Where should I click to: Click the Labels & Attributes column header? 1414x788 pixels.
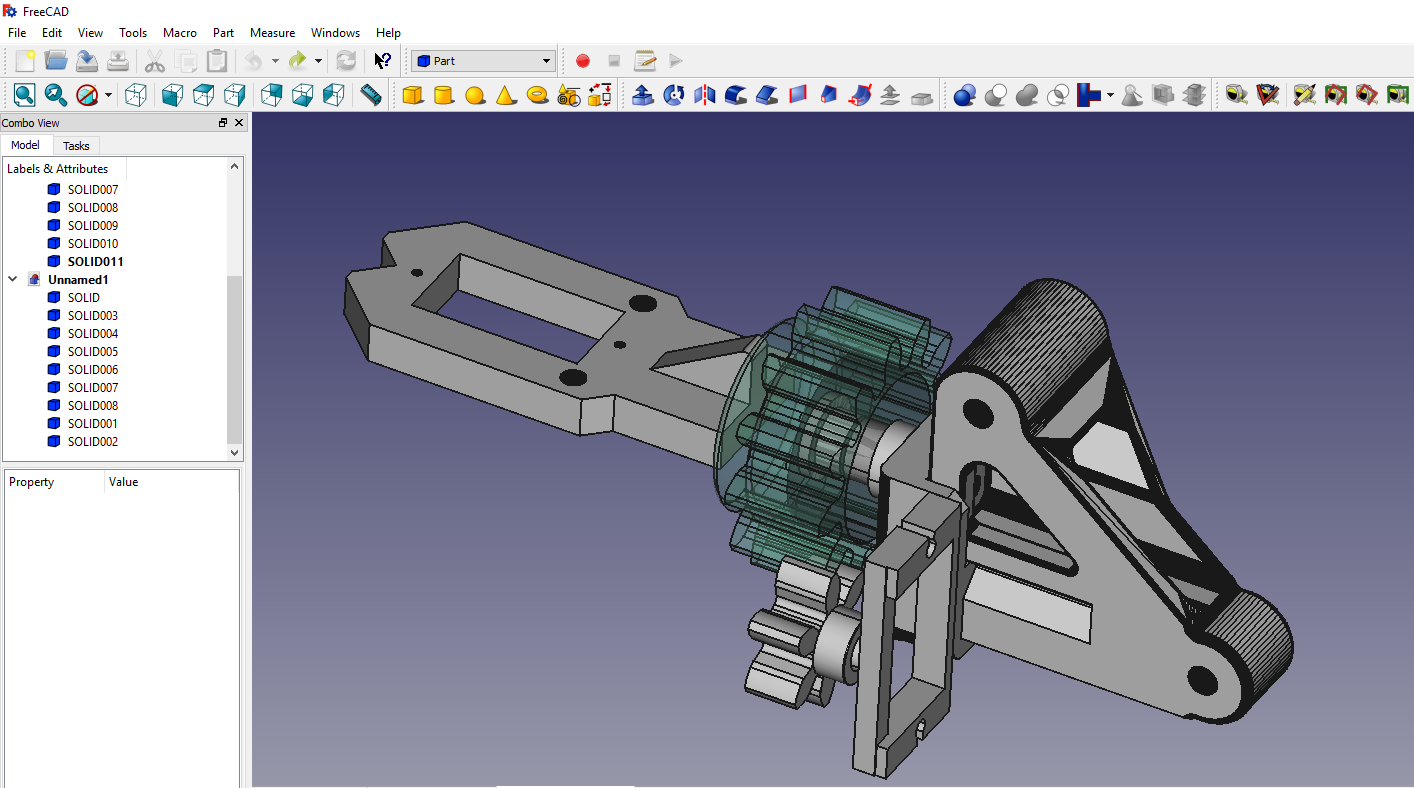pyautogui.click(x=64, y=169)
